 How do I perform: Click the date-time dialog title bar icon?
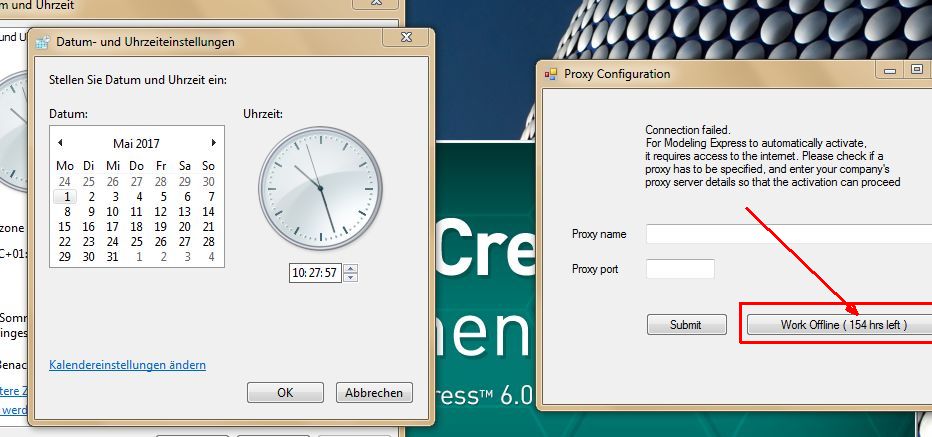click(x=43, y=42)
